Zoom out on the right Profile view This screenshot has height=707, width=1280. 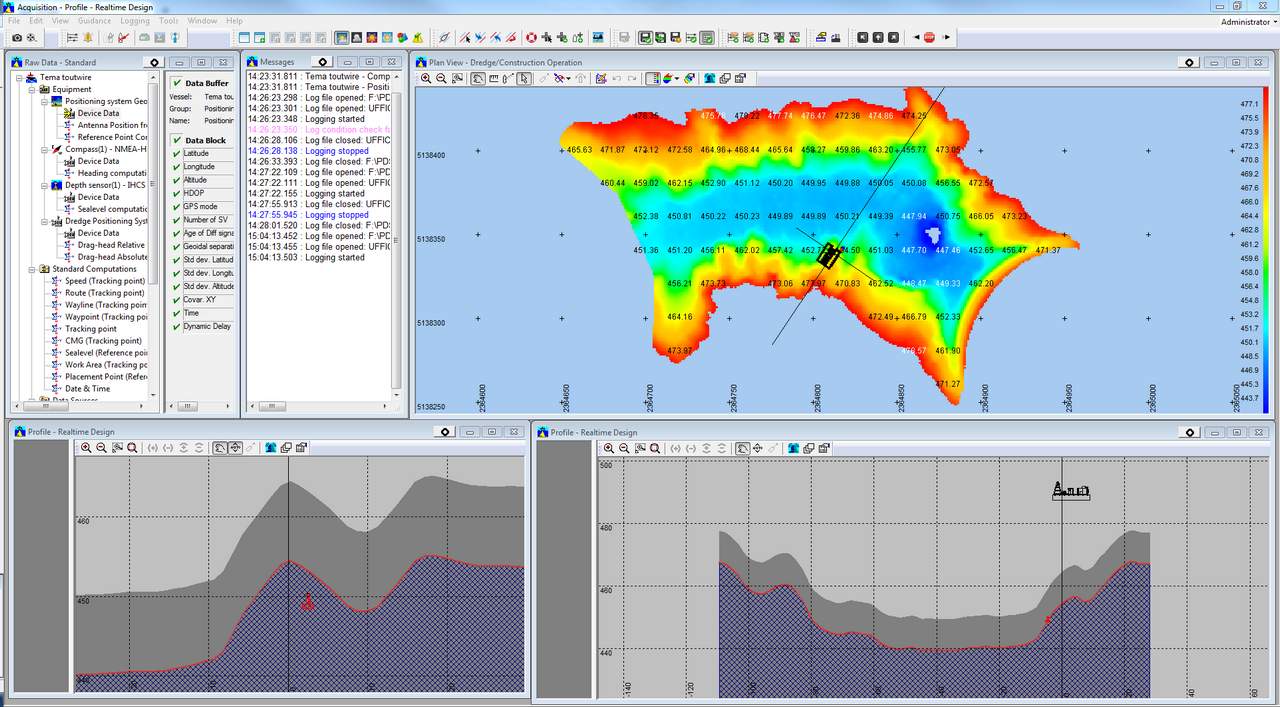624,448
